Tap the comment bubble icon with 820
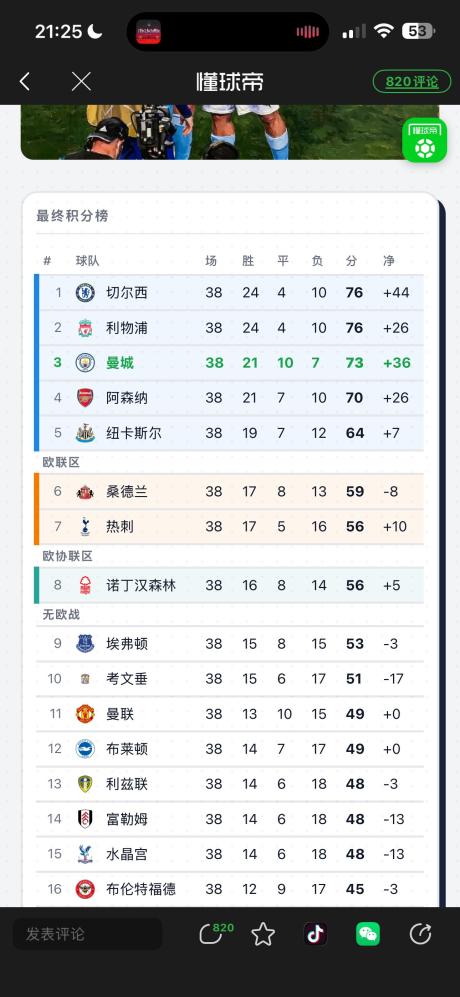 pyautogui.click(x=216, y=933)
